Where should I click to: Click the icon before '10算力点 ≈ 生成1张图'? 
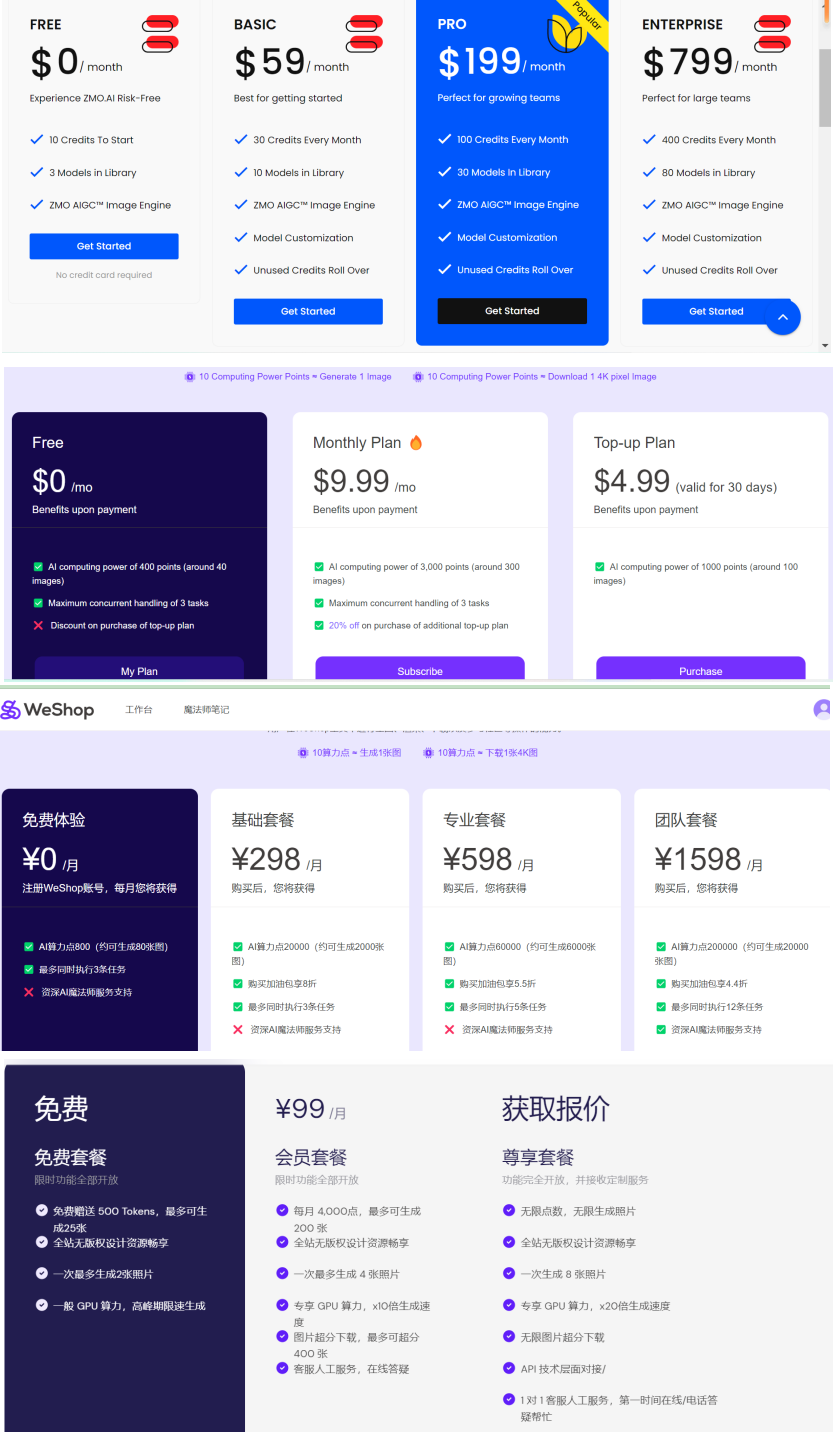(x=303, y=753)
